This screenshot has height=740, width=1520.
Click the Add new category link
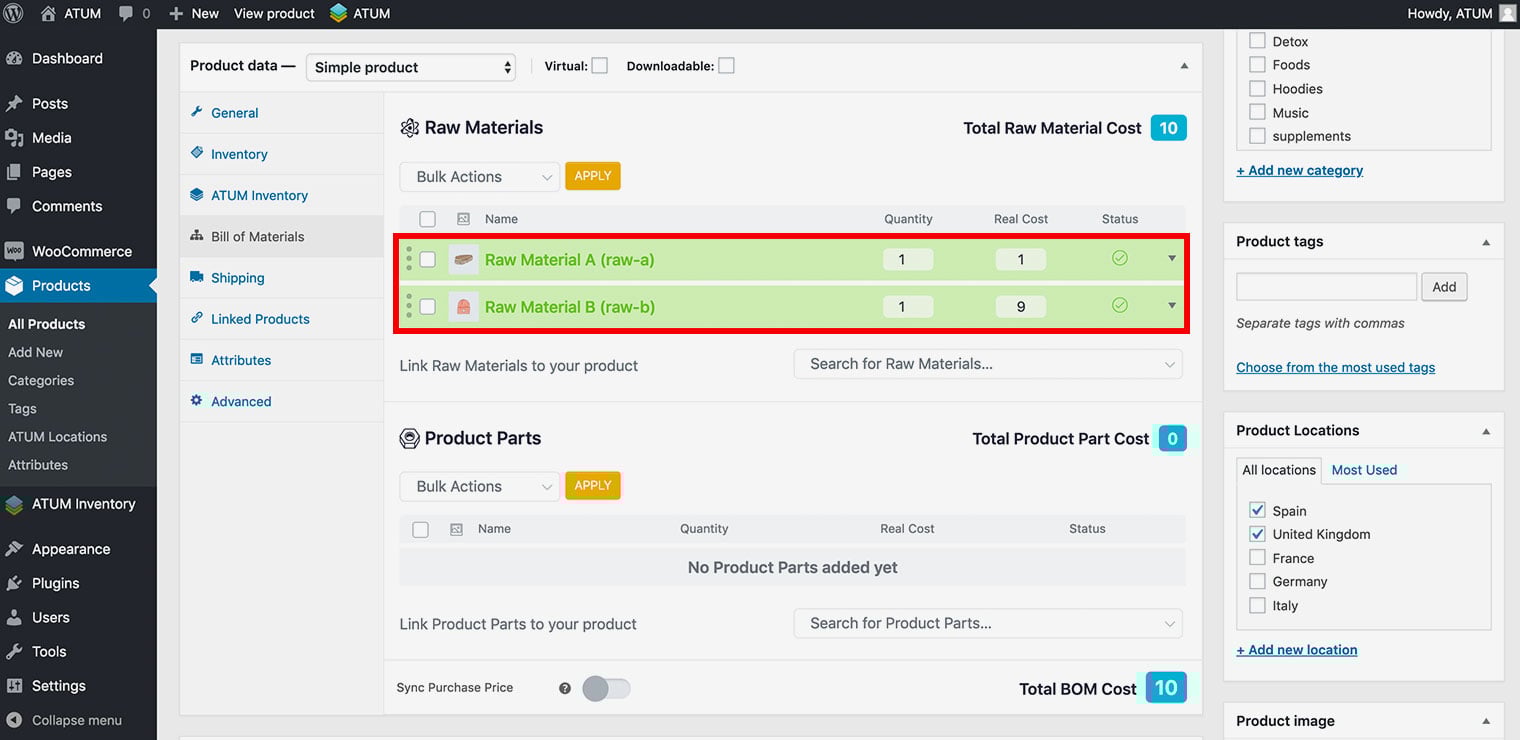click(1299, 170)
